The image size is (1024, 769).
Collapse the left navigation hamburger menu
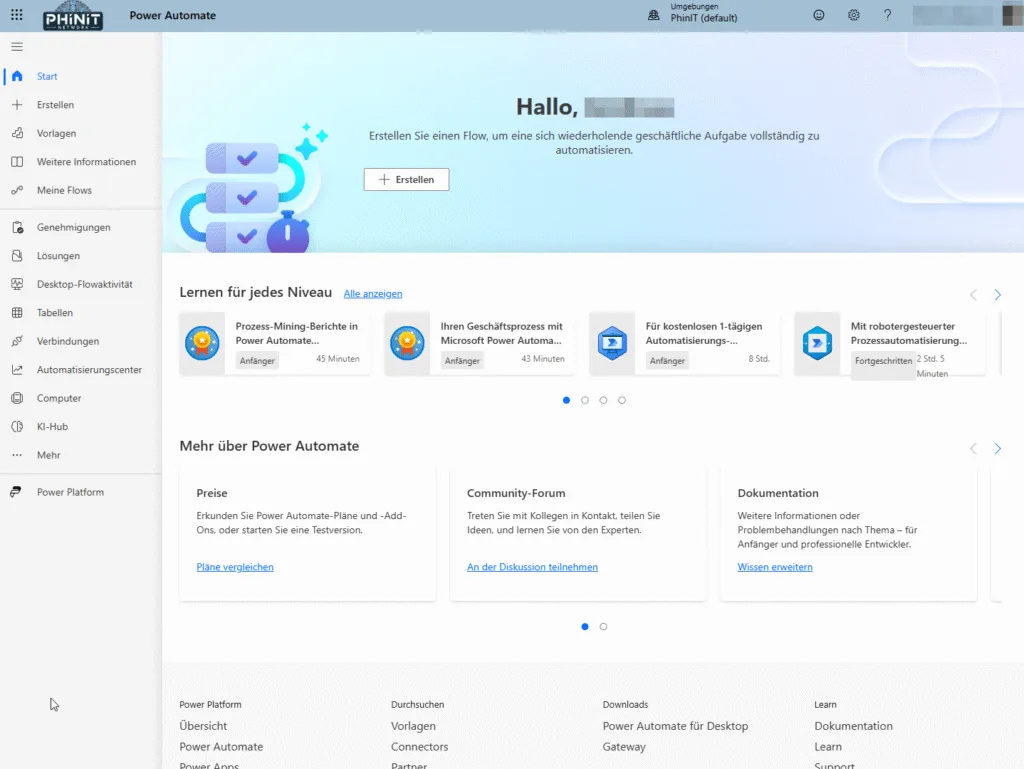coord(17,47)
